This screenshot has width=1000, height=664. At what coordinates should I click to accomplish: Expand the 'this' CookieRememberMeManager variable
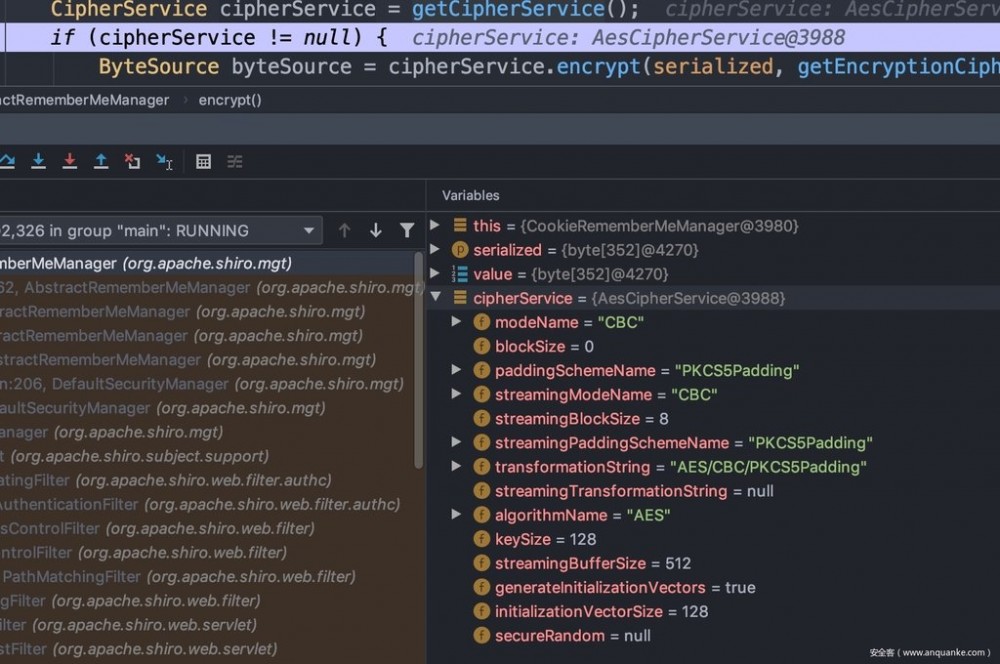click(435, 226)
